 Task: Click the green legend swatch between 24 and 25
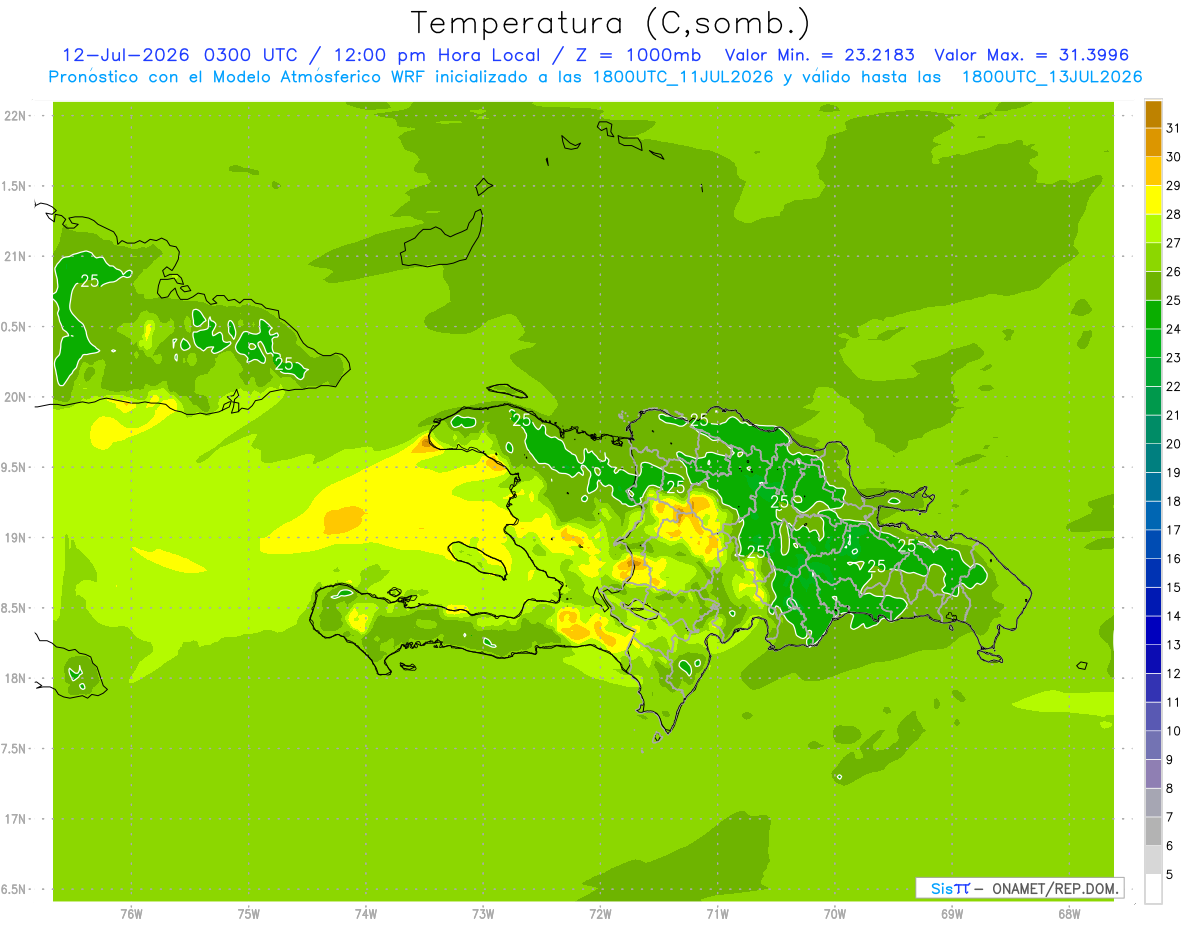(1153, 315)
